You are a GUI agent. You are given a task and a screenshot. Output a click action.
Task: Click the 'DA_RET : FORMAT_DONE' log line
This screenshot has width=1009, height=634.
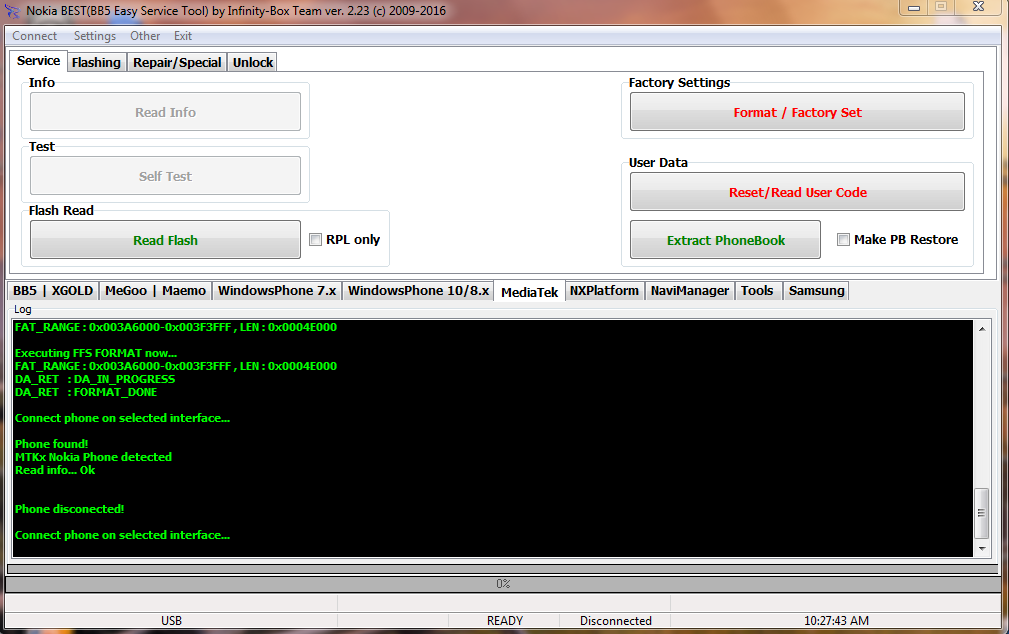point(86,392)
